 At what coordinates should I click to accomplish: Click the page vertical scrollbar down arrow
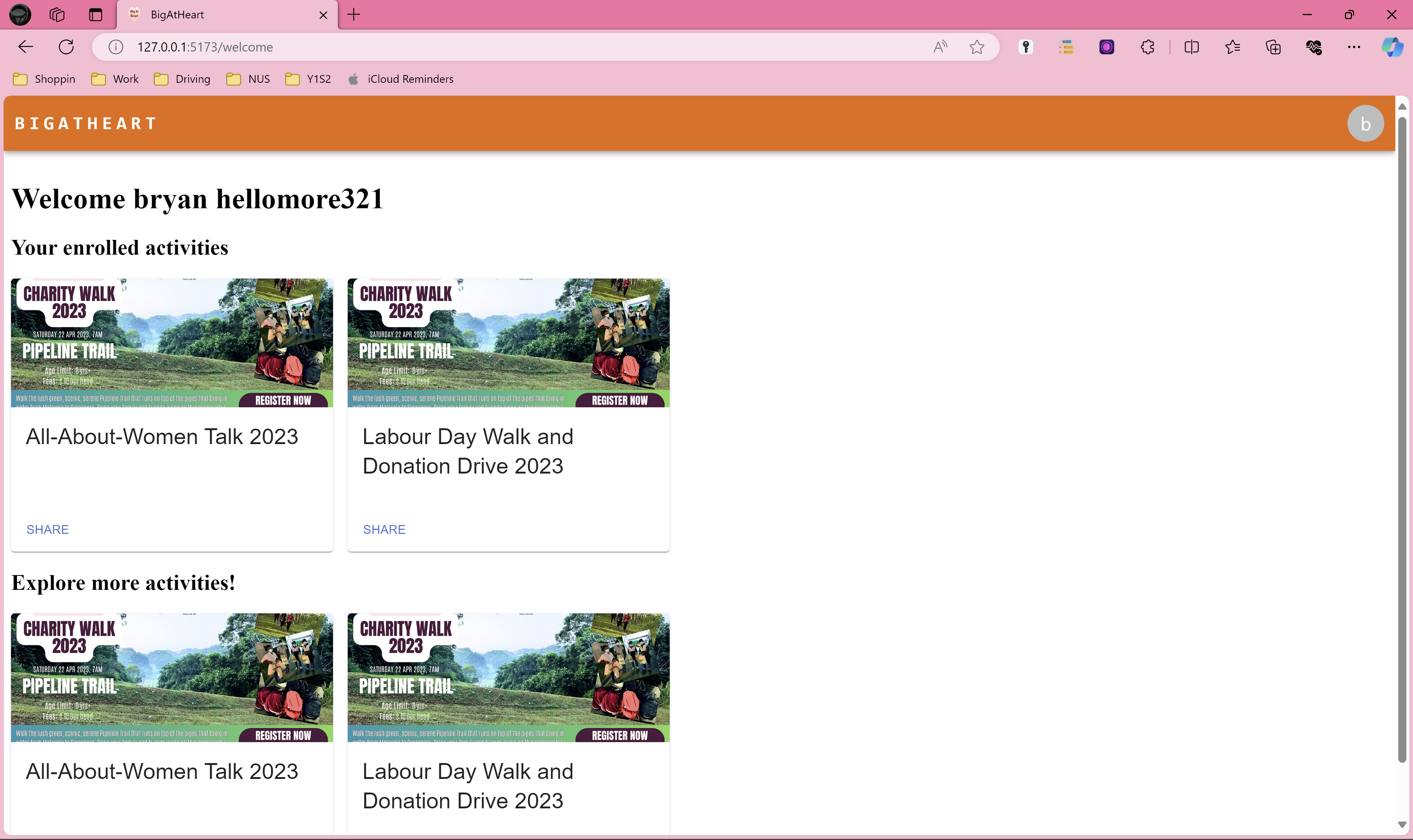tap(1402, 824)
